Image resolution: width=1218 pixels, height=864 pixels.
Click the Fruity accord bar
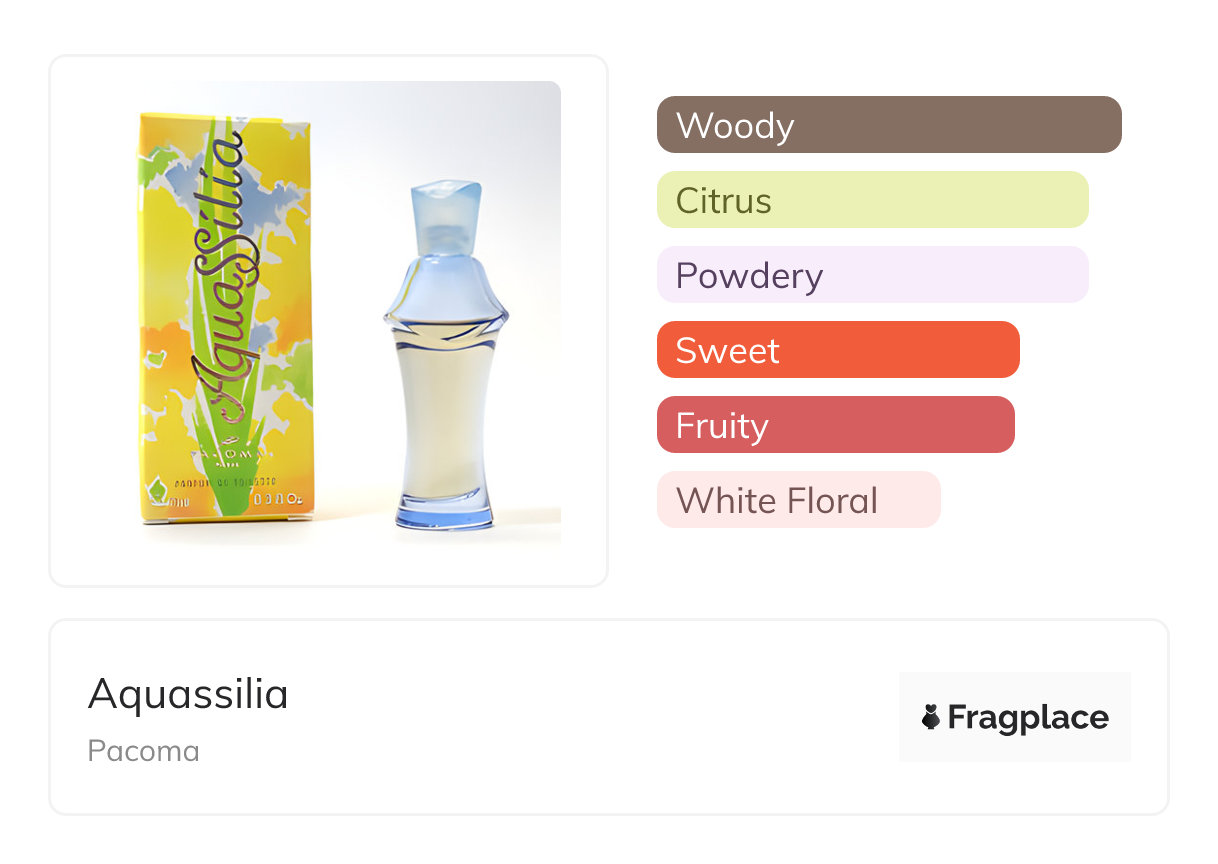[835, 425]
